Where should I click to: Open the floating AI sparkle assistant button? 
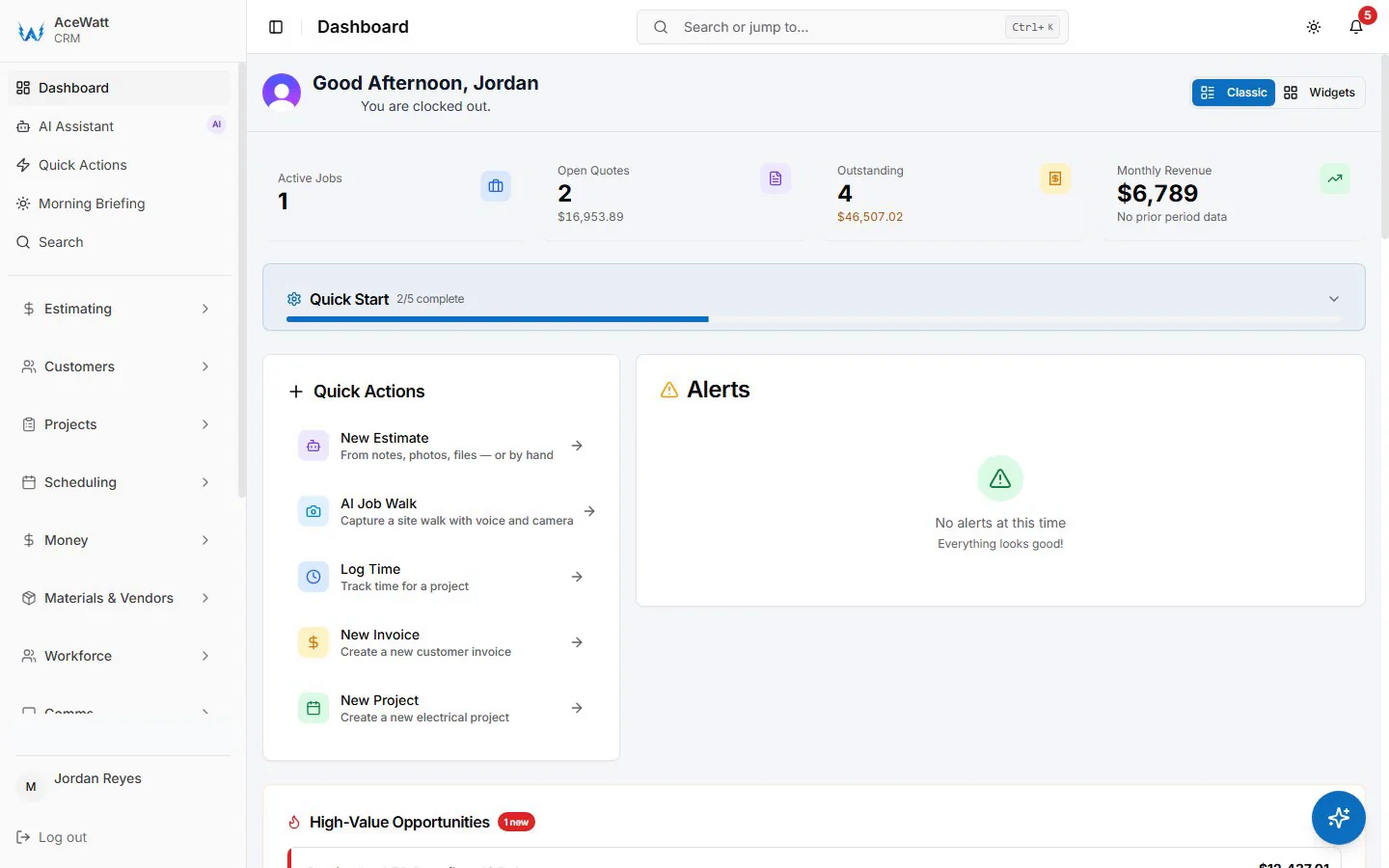1339,818
